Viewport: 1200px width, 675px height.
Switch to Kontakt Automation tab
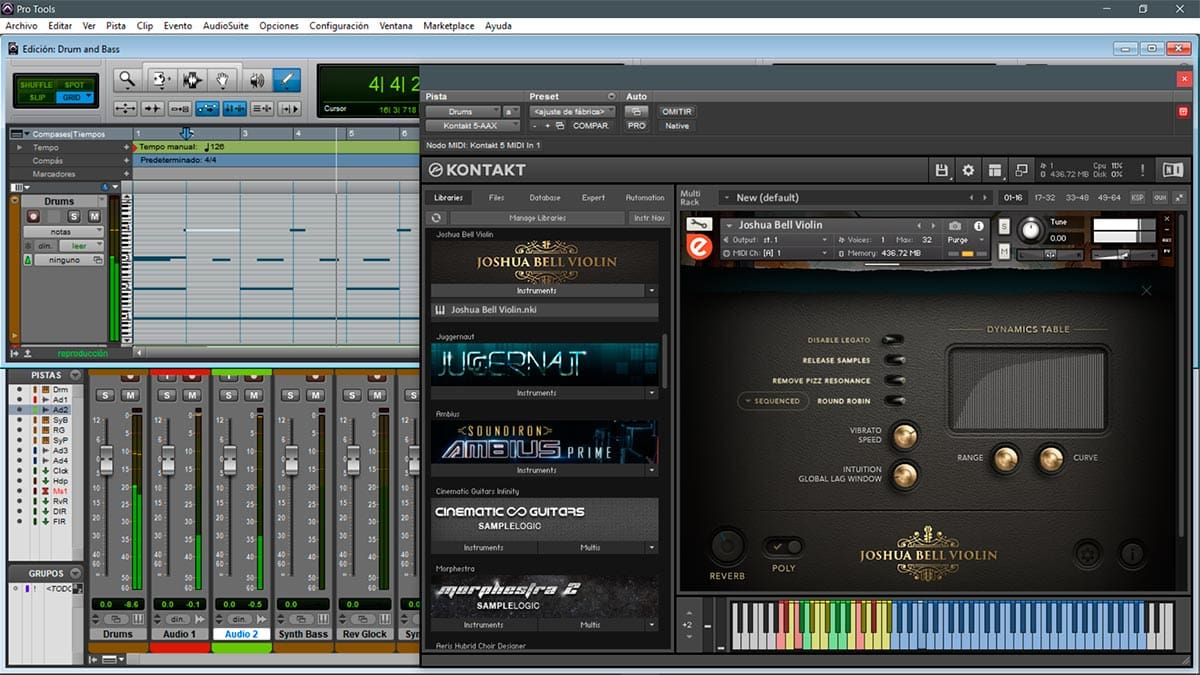tap(645, 198)
